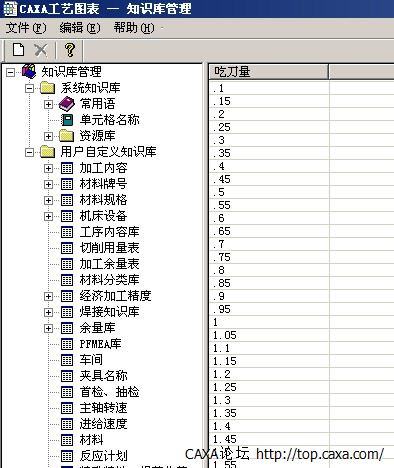This screenshot has height=468, width=394.
Task: Click the table icon beside 切削用量表
Action: (67, 248)
